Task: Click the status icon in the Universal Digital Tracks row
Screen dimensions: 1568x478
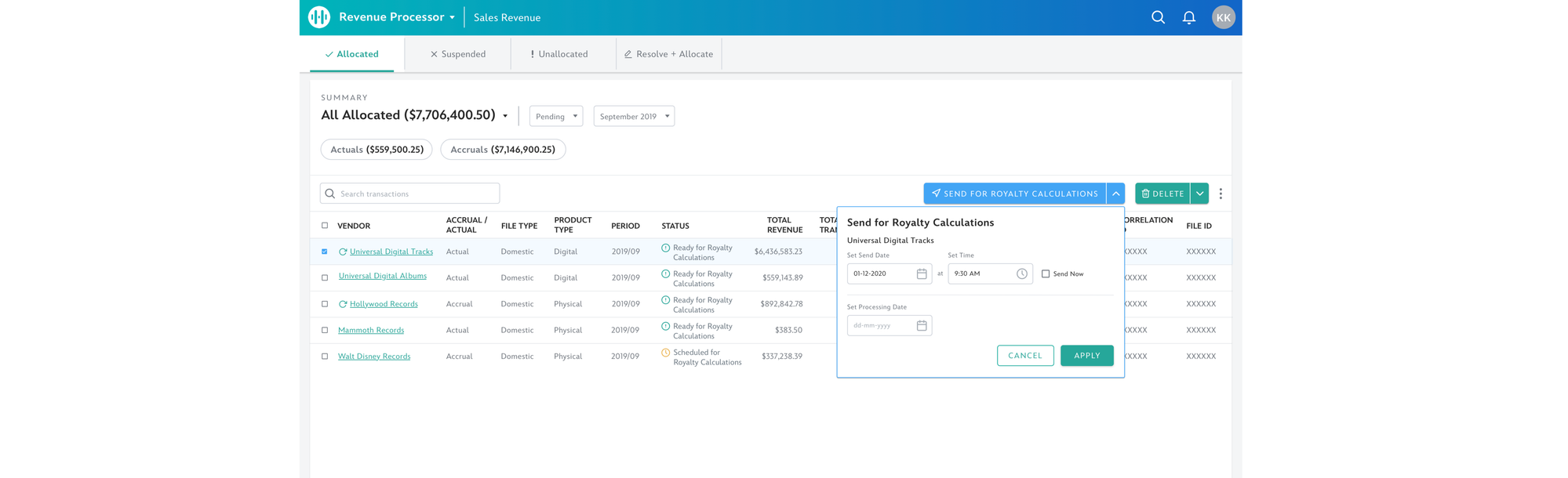Action: click(666, 248)
